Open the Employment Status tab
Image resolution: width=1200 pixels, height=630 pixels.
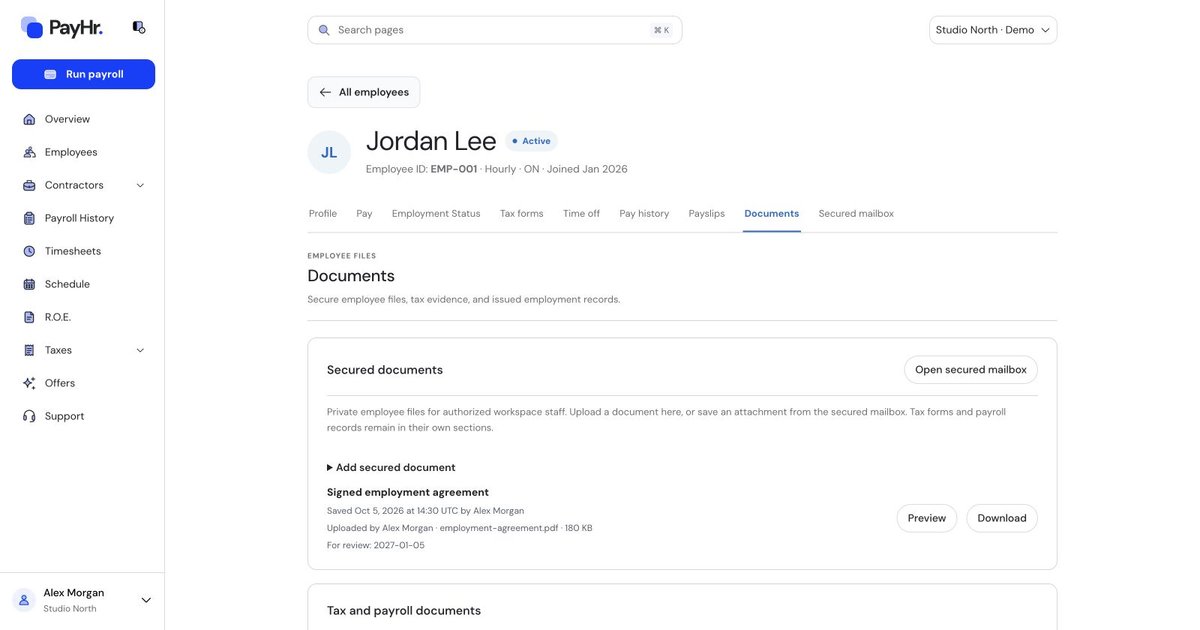click(436, 213)
